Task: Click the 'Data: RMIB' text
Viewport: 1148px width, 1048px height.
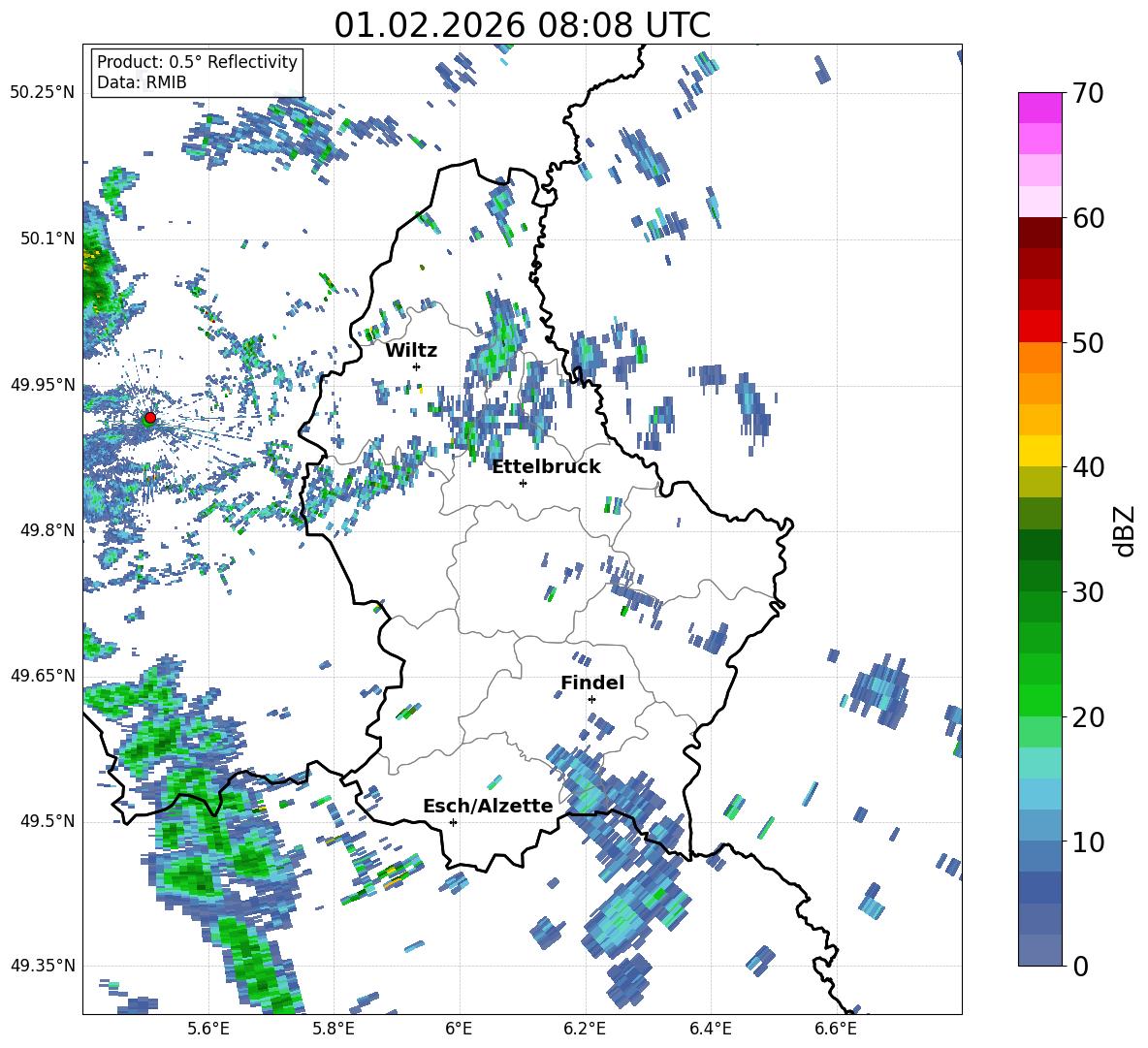Action: [142, 82]
